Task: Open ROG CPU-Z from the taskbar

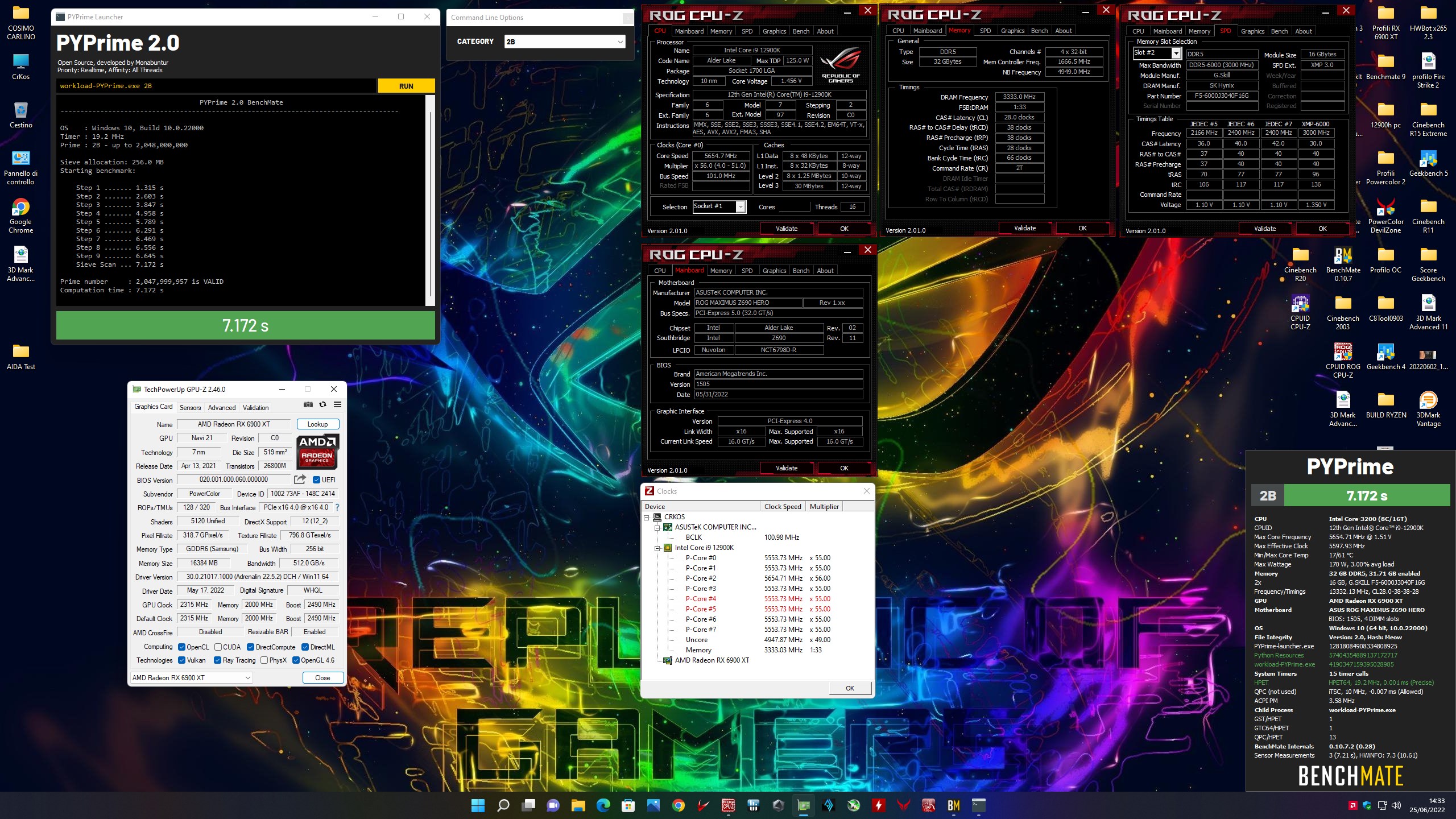Action: click(728, 805)
